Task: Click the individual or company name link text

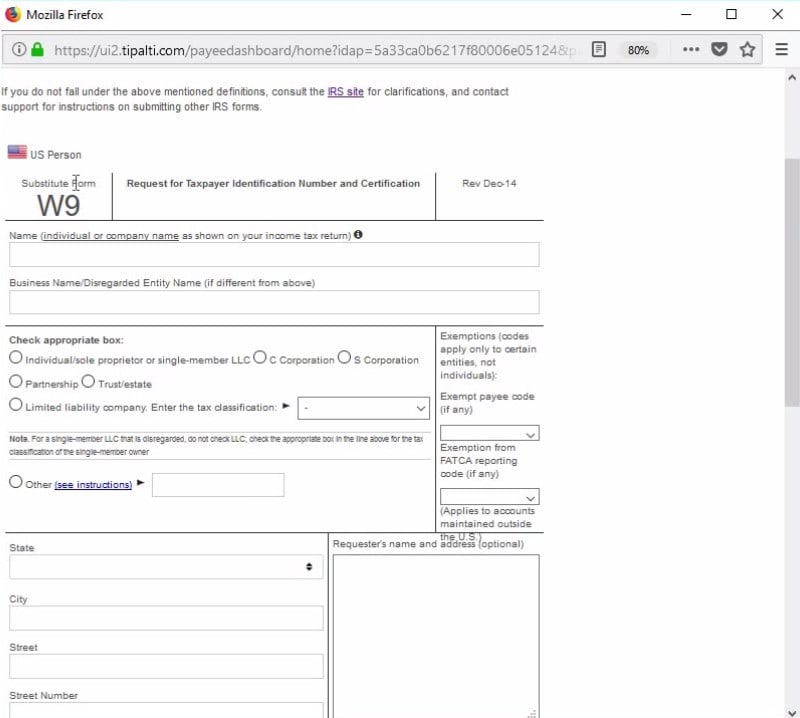Action: (110, 236)
